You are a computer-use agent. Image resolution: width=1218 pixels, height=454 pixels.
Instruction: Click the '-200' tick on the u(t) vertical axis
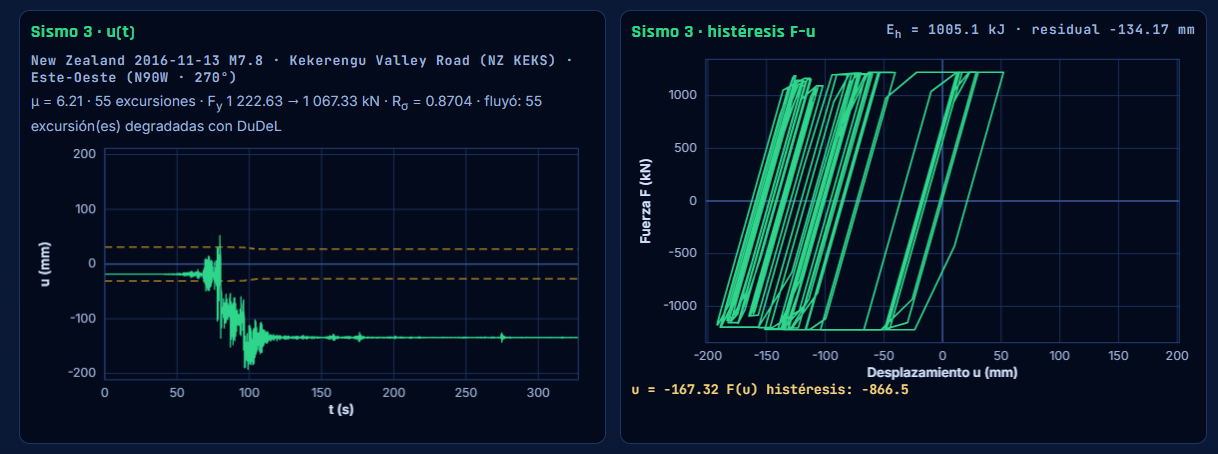(x=82, y=373)
